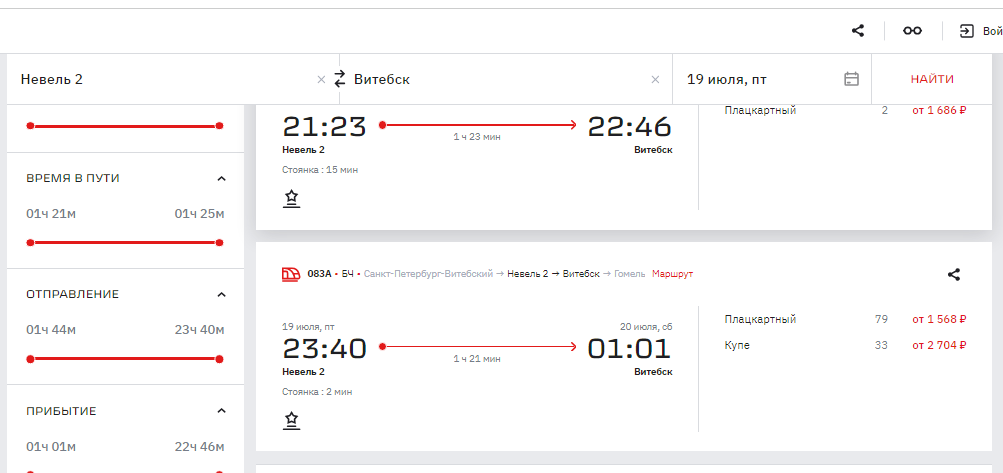This screenshot has height=473, width=1003.
Task: Click the login door icon
Action: click(x=967, y=31)
